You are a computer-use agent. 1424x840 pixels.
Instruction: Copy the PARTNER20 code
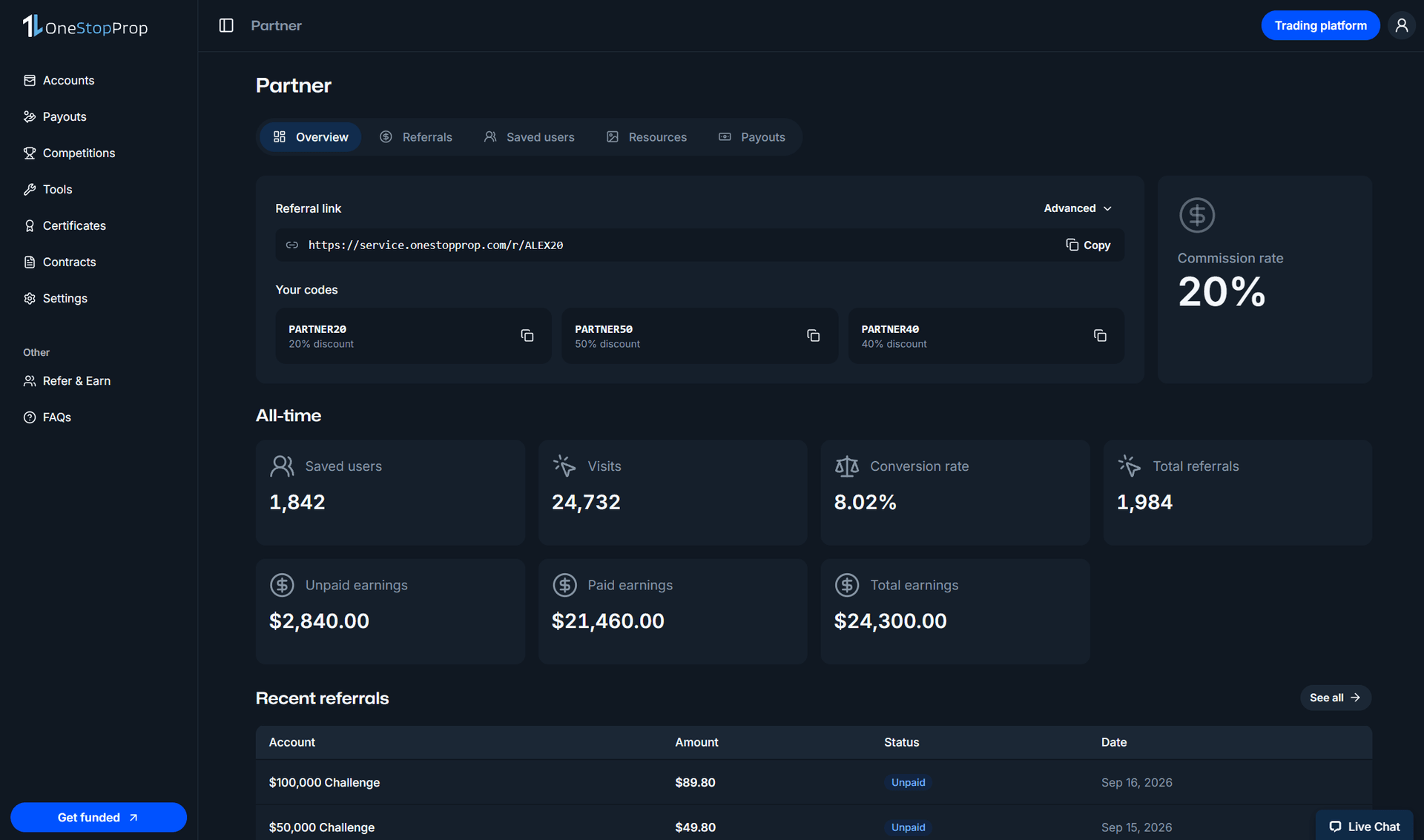(x=527, y=336)
